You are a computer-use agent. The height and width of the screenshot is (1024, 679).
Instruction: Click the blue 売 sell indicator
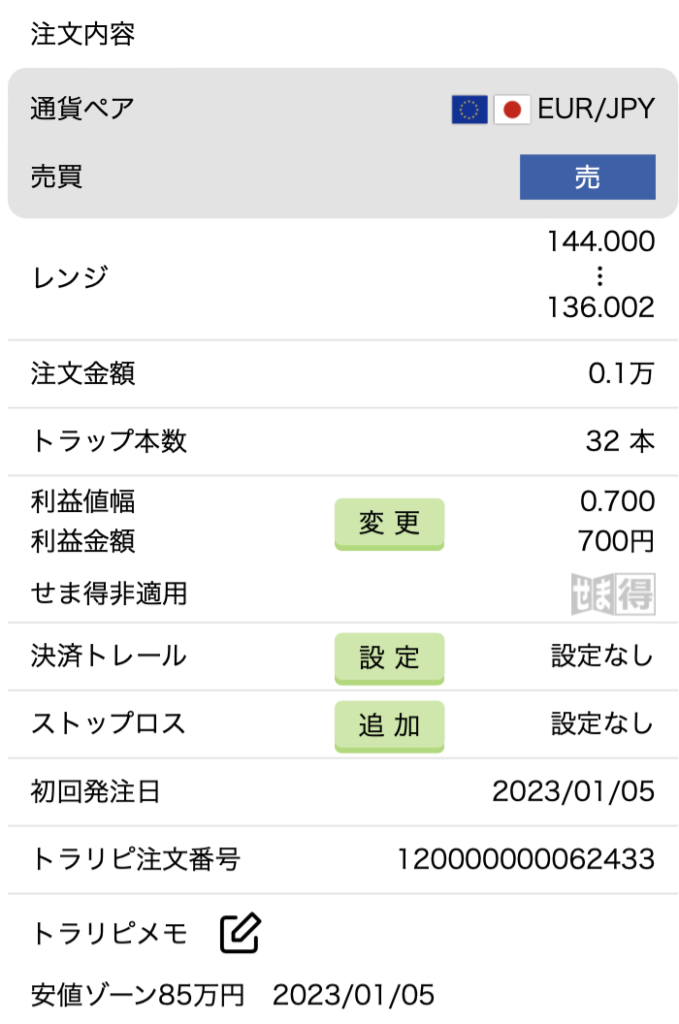coord(588,177)
